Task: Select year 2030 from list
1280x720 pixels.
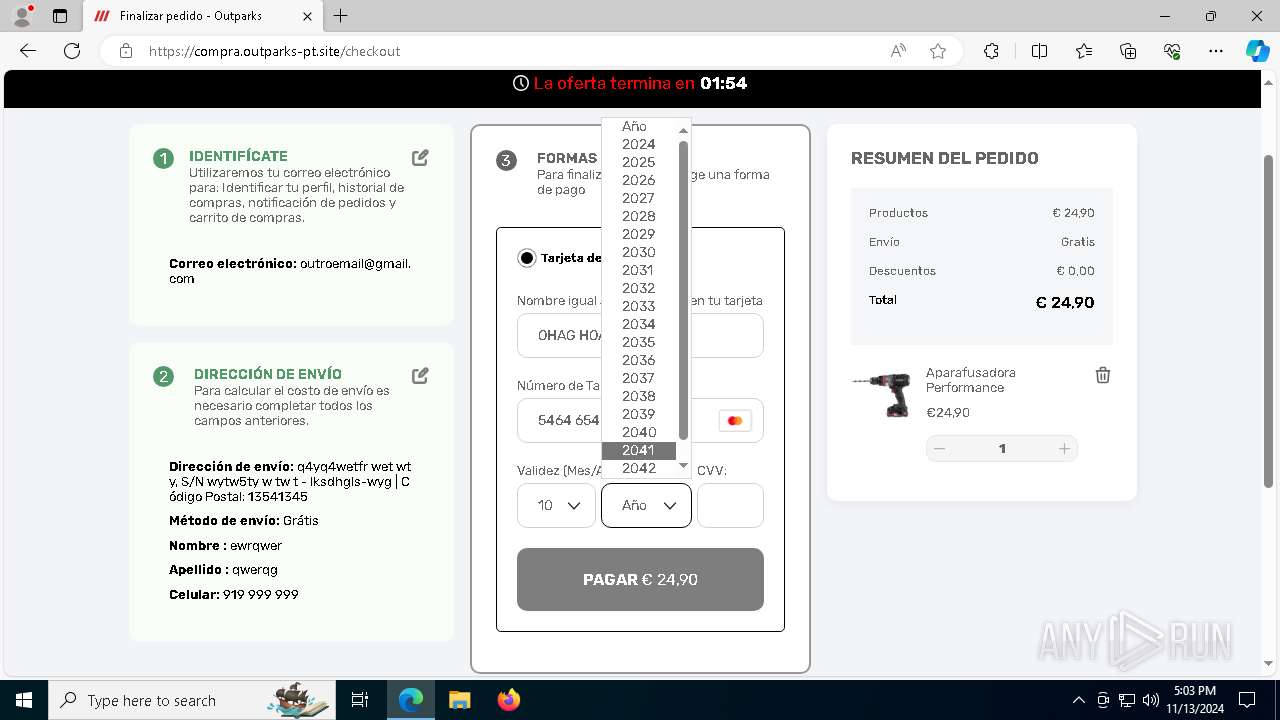Action: (639, 252)
